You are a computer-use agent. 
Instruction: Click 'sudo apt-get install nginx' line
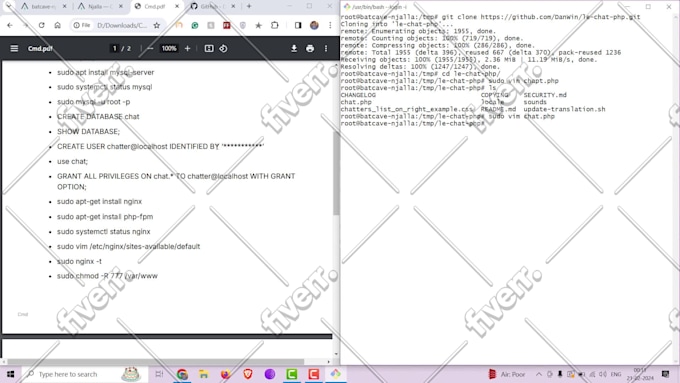(99, 201)
